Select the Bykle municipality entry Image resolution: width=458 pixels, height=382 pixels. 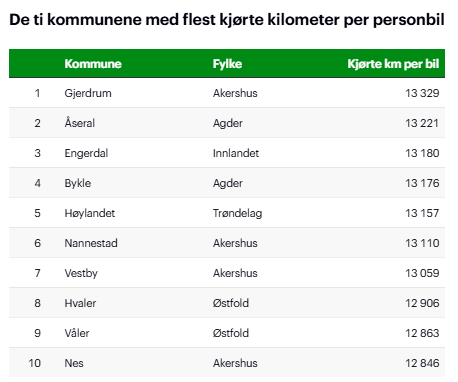coord(78,183)
